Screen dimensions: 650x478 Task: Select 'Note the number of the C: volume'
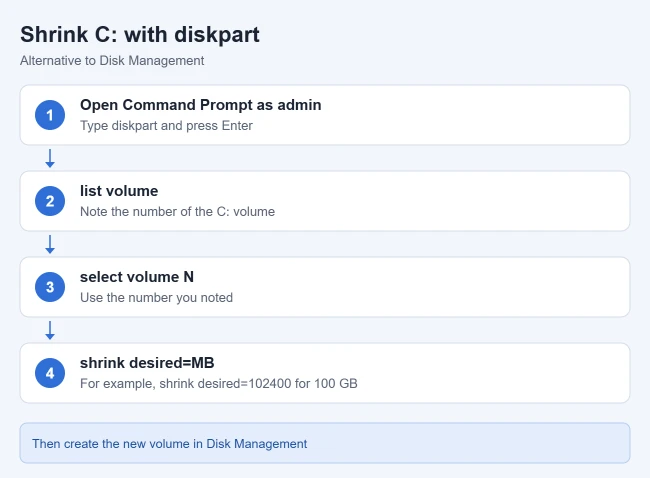tap(177, 211)
